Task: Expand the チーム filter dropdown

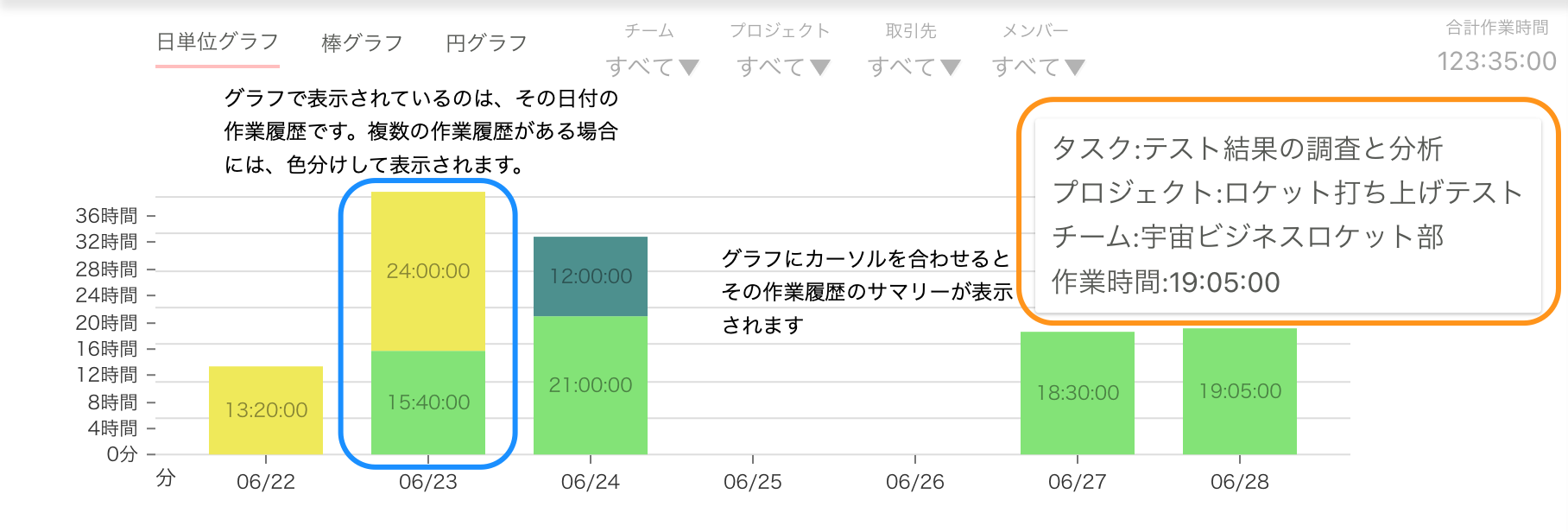Action: [x=652, y=66]
